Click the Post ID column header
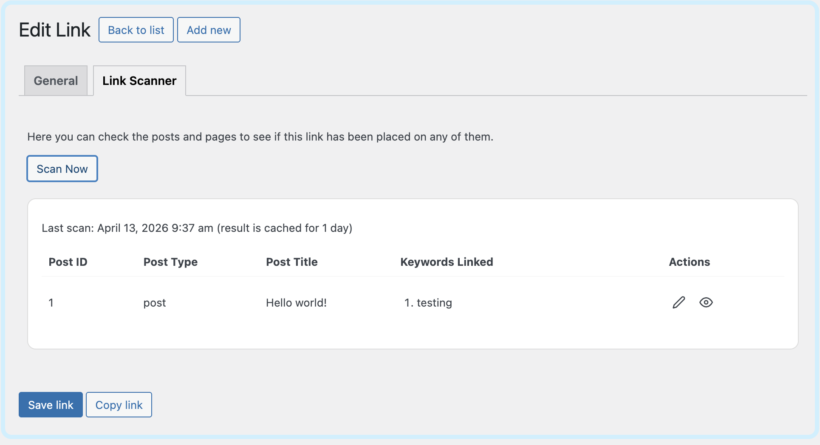Viewport: 820px width, 445px height. coord(68,262)
